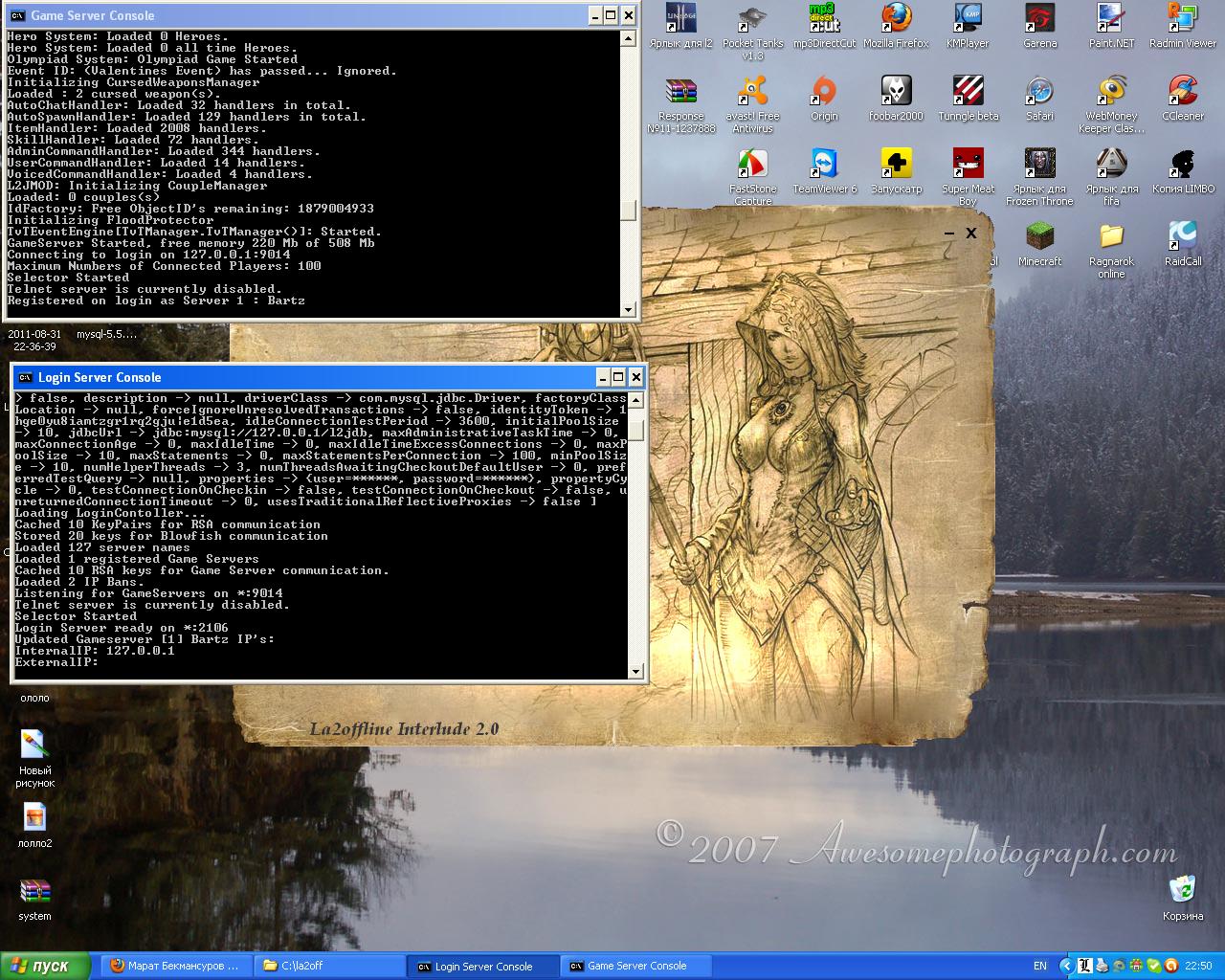1225x980 pixels.
Task: Launch KMPlayer desktop shortcut
Action: pos(968,27)
